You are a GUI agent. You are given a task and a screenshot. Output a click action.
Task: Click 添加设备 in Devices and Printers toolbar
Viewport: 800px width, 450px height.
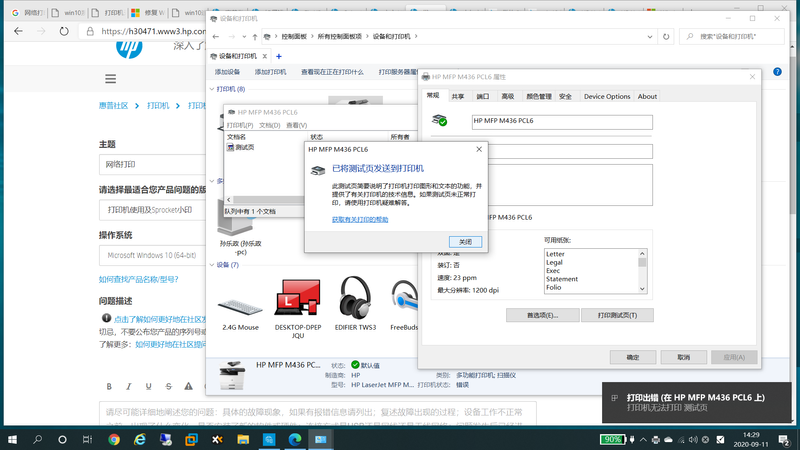click(x=227, y=72)
